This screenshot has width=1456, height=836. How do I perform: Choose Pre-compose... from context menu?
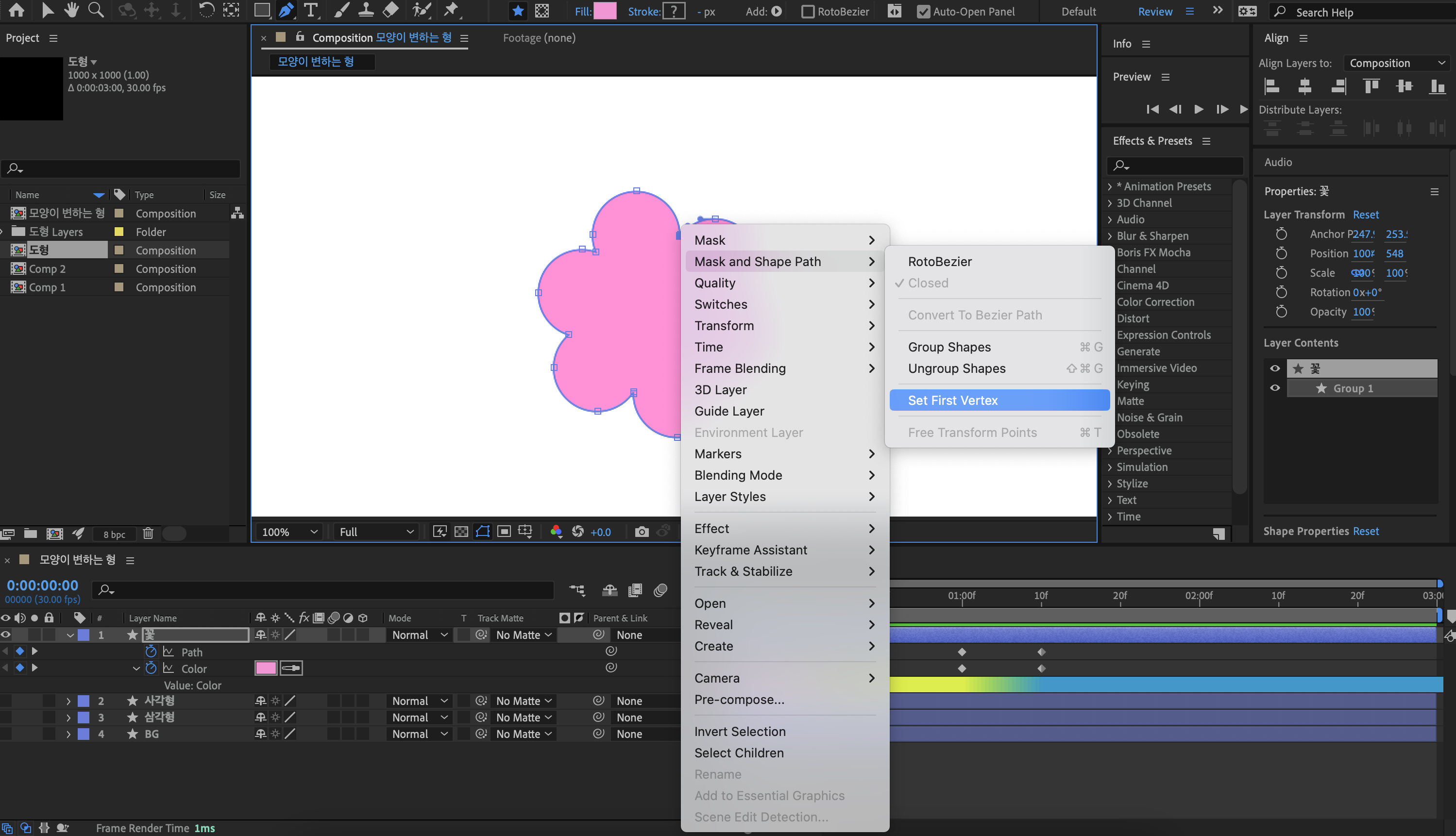pos(784,700)
